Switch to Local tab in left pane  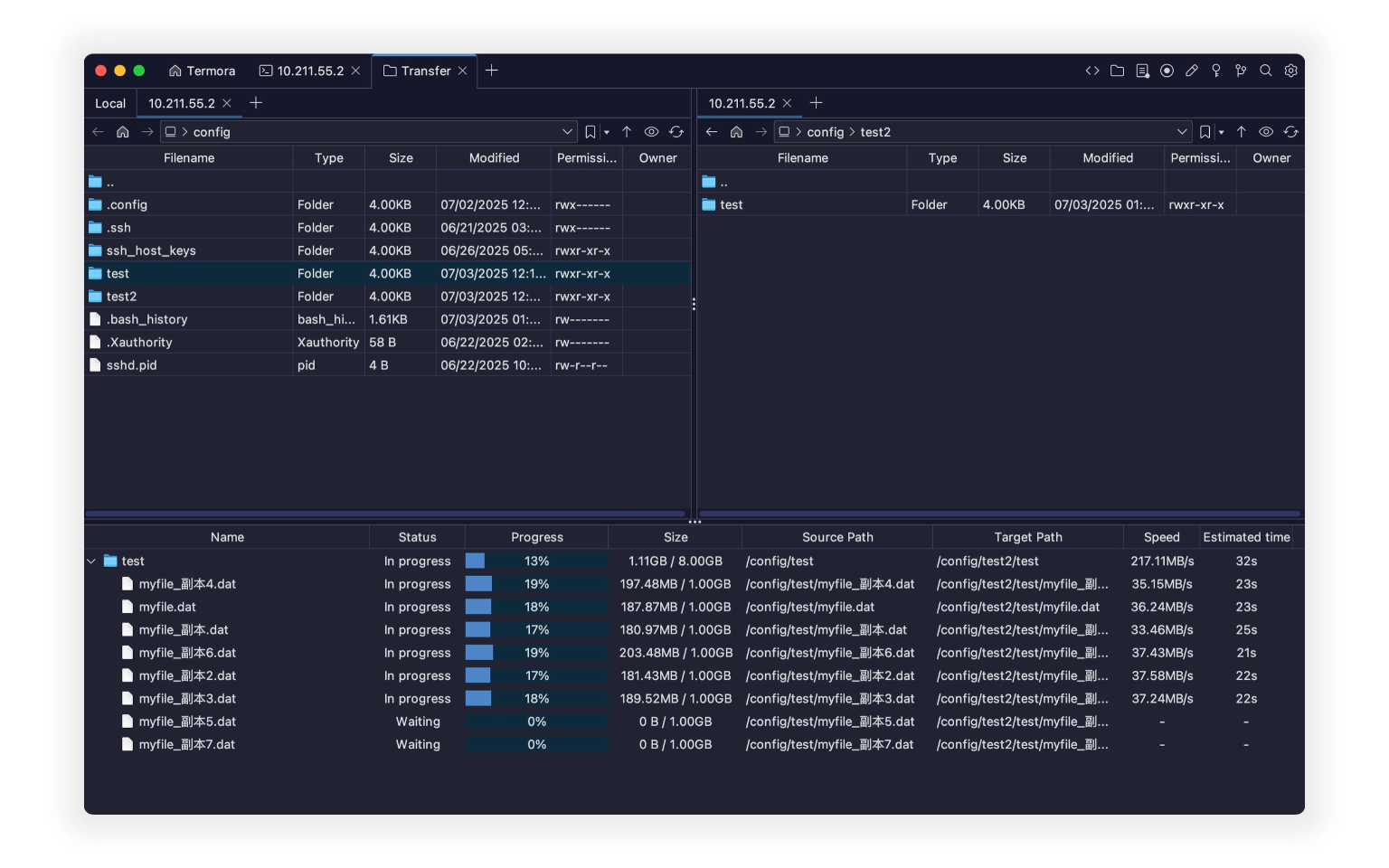click(x=110, y=103)
